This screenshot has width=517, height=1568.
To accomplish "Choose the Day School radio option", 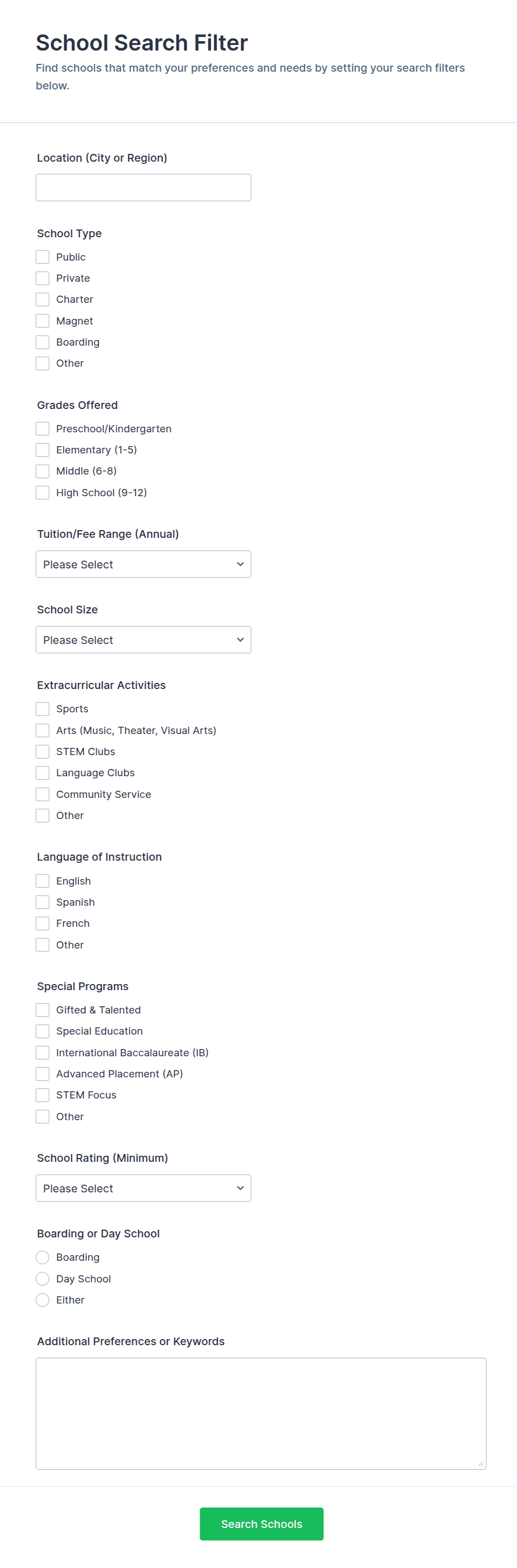I will point(43,1279).
